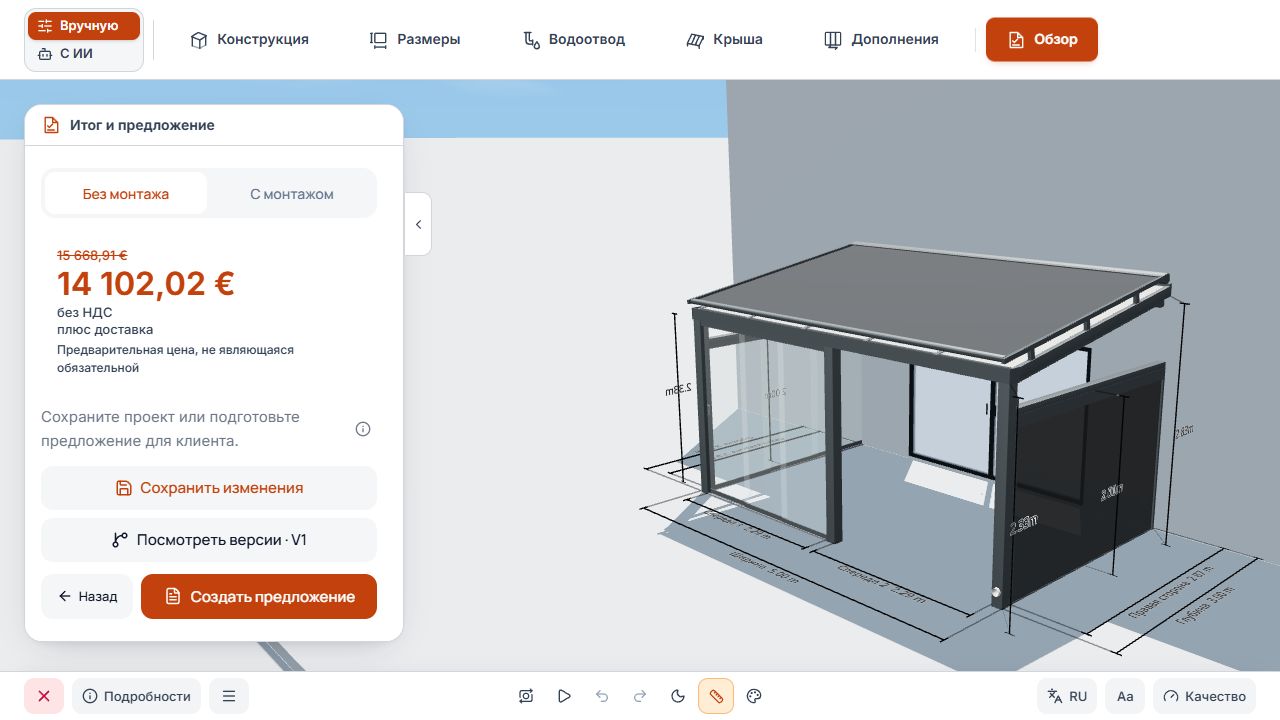Open the Размеры tab
This screenshot has width=1280, height=720.
tap(415, 40)
